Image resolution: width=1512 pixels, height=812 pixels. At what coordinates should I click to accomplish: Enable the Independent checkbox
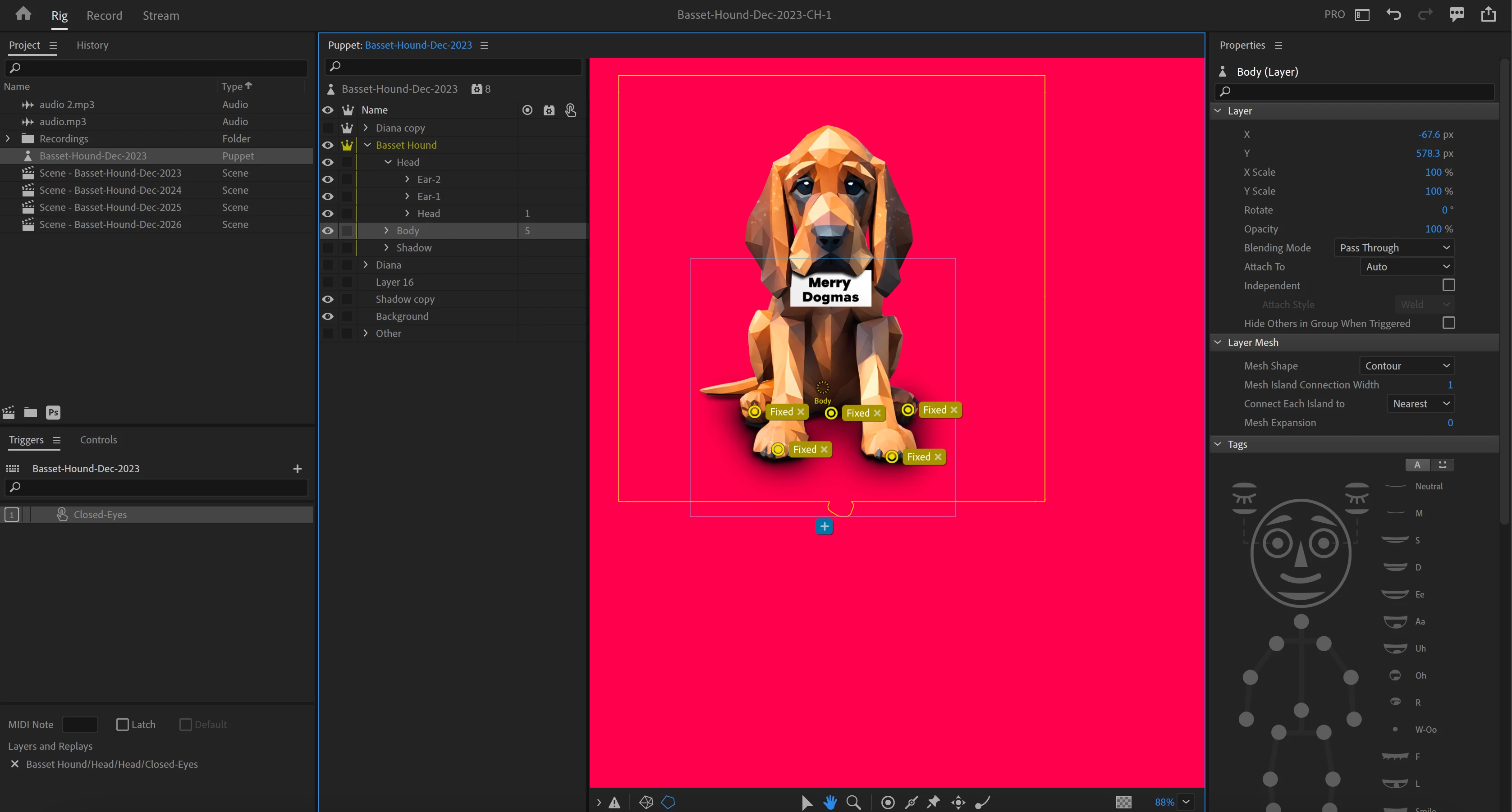pos(1448,285)
